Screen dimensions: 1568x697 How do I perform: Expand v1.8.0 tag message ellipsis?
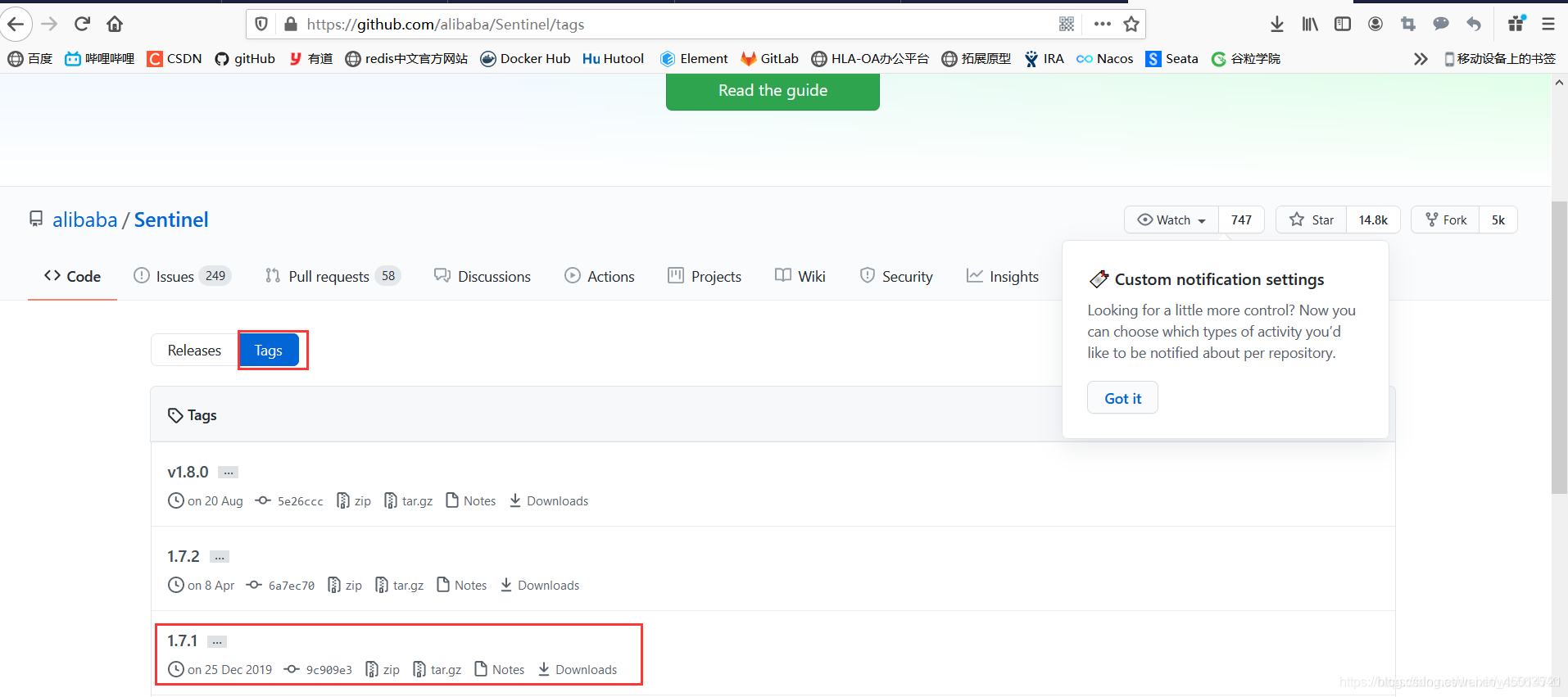coord(229,473)
